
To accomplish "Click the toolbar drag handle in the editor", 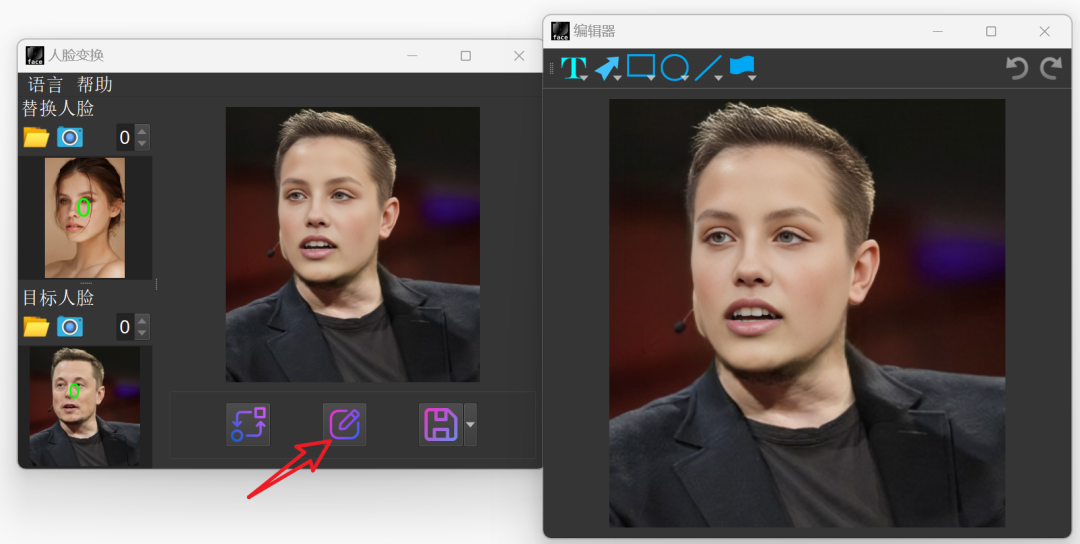I will point(551,68).
